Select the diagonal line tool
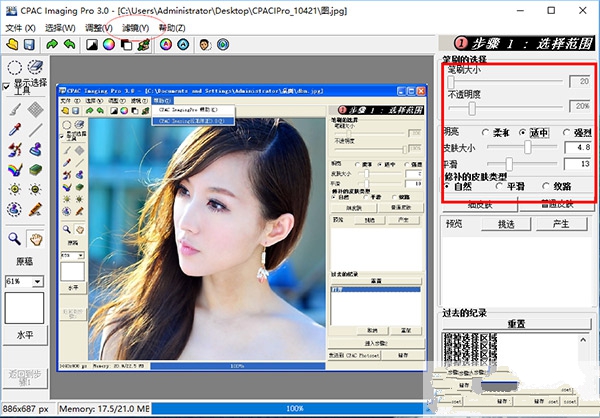Viewport: 600px width, 418px height. coord(35,130)
